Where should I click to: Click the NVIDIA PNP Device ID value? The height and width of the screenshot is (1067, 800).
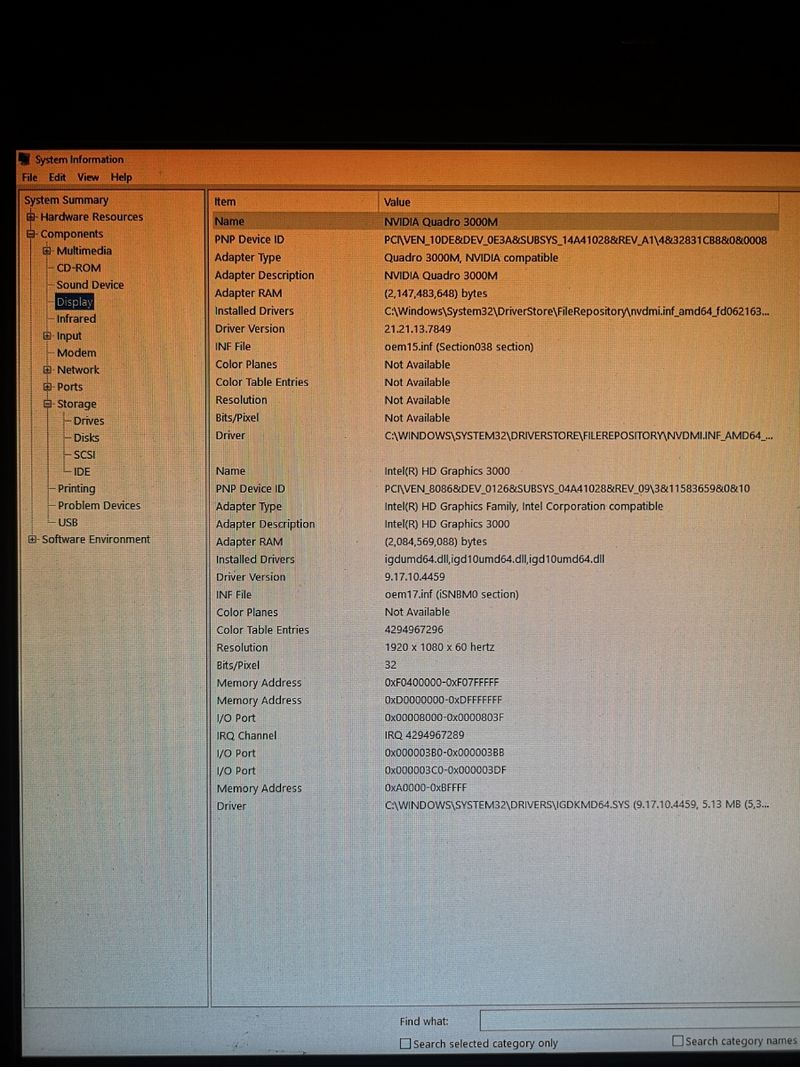pyautogui.click(x=576, y=240)
